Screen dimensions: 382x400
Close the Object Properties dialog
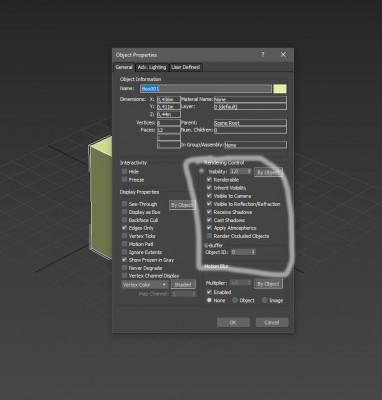tap(283, 55)
